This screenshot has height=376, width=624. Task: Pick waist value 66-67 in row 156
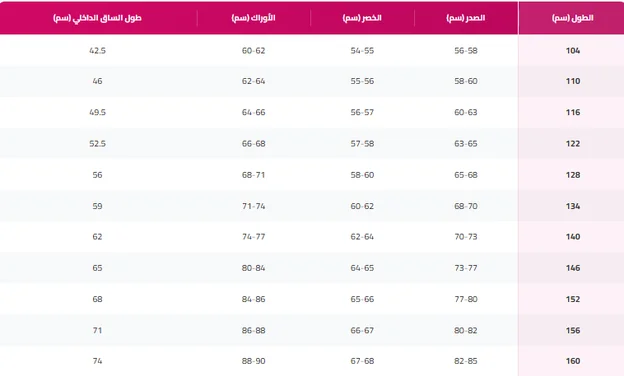pos(362,331)
